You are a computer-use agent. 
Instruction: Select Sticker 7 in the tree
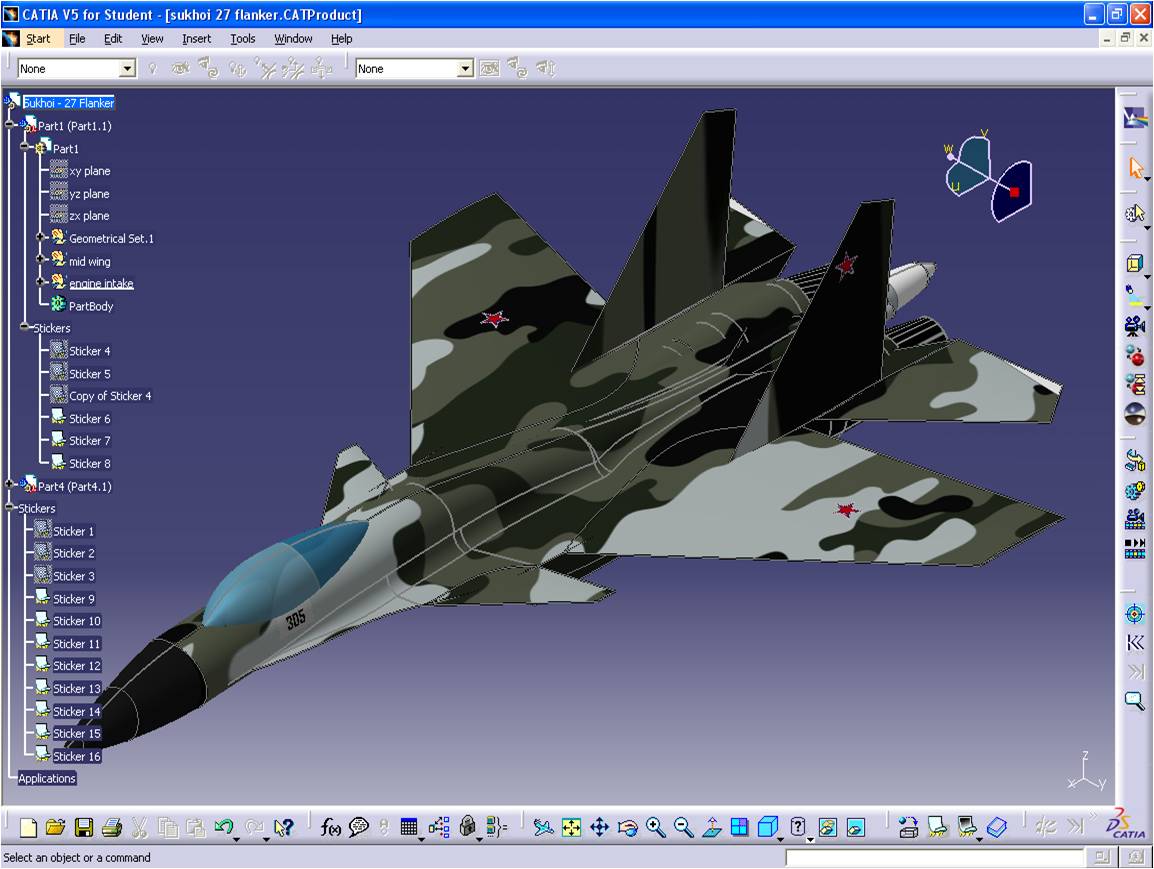90,441
